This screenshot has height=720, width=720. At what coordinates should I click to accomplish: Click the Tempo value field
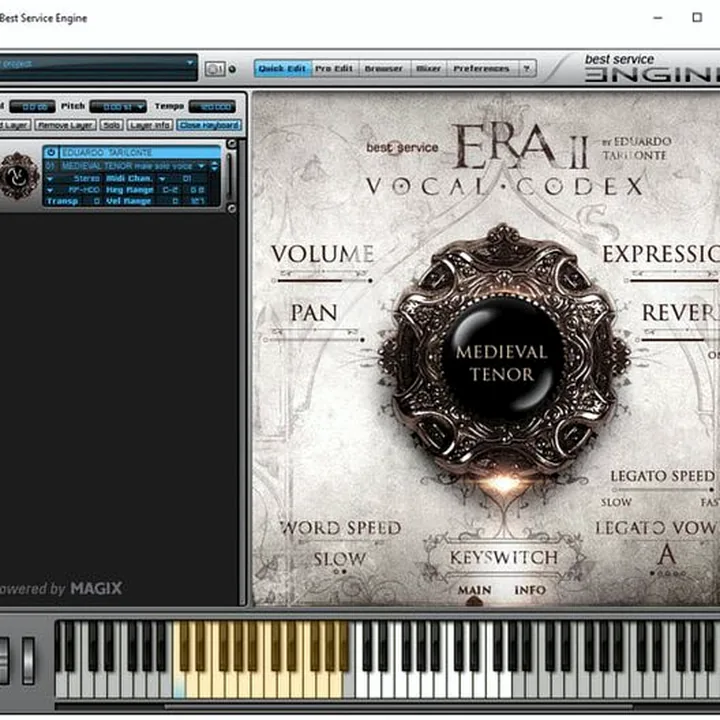[213, 107]
